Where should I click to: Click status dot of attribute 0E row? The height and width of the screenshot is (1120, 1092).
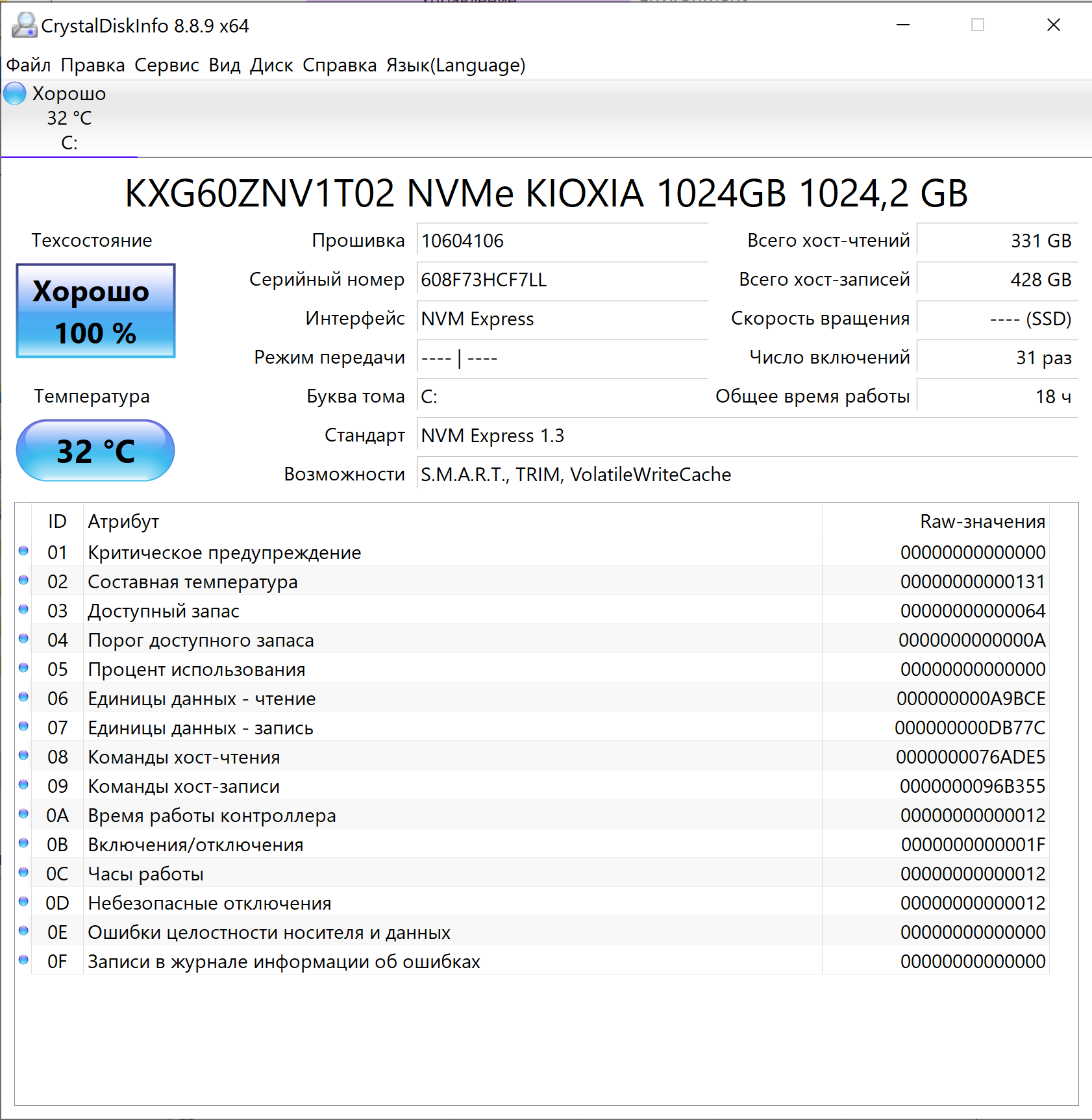[23, 930]
